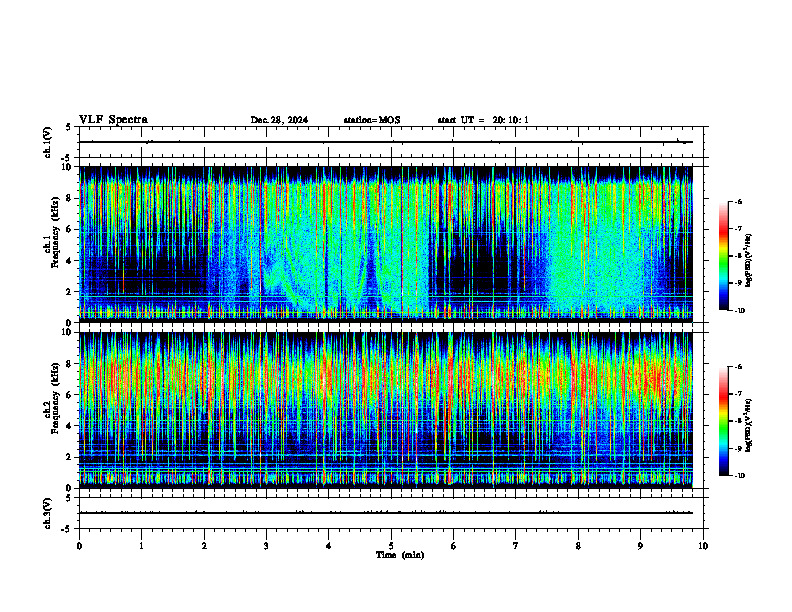This screenshot has width=792, height=612.
Task: Click the "ch.3(V)" waveform axis label
Action: click(x=47, y=513)
